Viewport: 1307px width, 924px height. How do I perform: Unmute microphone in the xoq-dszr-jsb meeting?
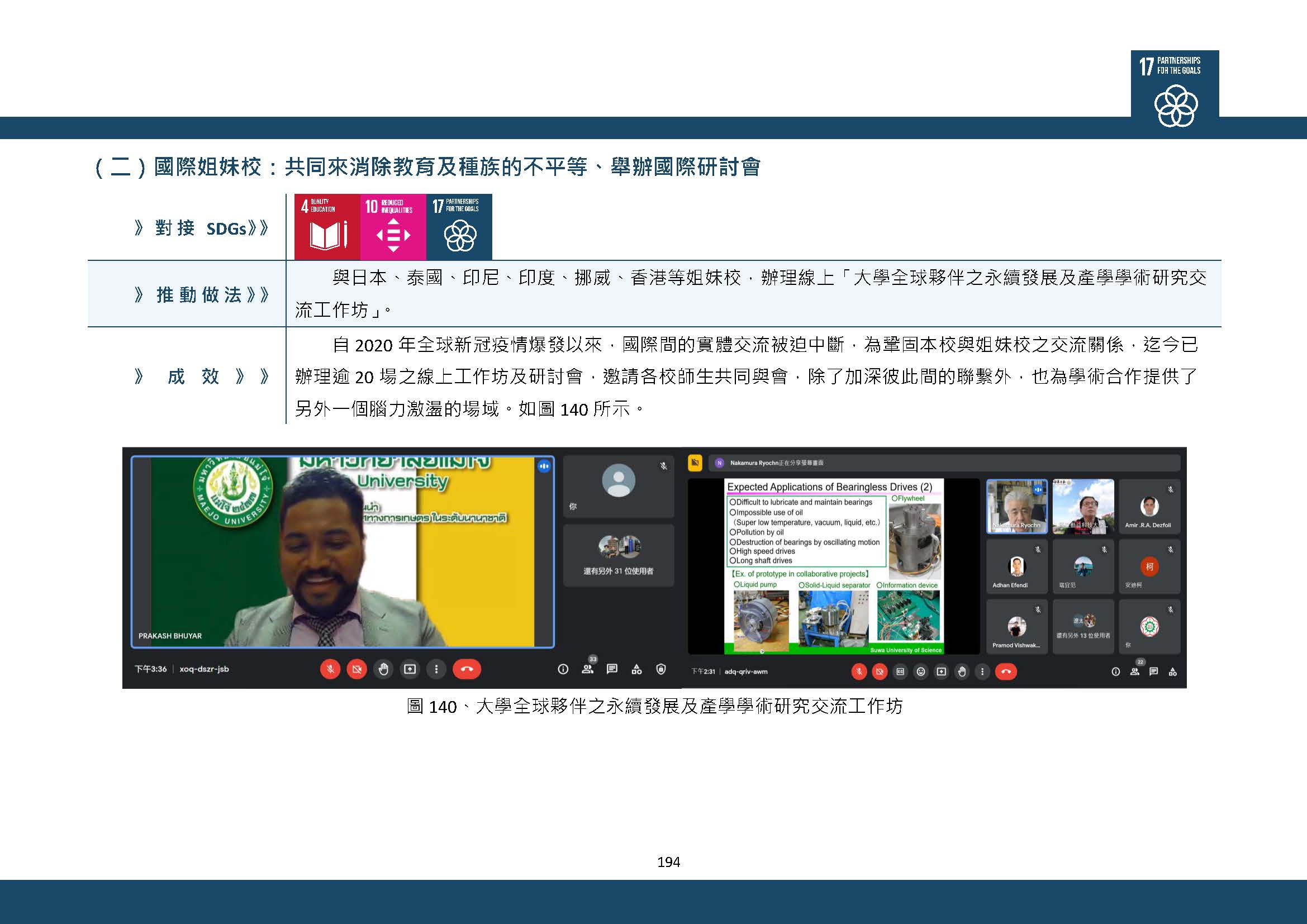(x=330, y=669)
